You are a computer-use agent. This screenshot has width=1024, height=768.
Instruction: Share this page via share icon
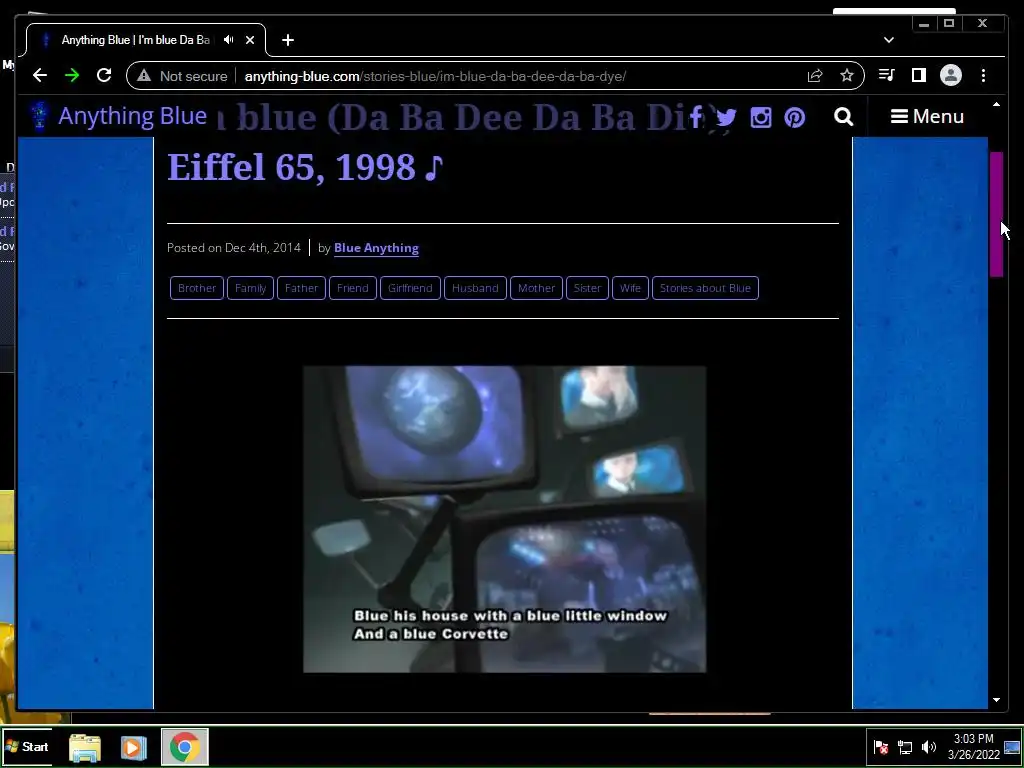[814, 76]
